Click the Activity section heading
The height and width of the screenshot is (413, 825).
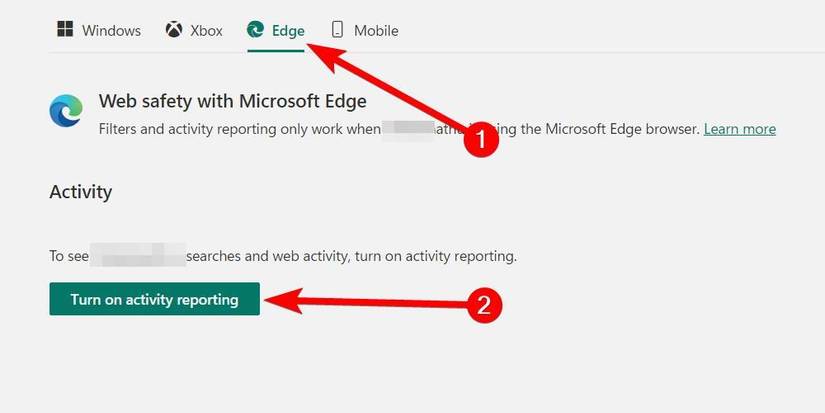81,191
